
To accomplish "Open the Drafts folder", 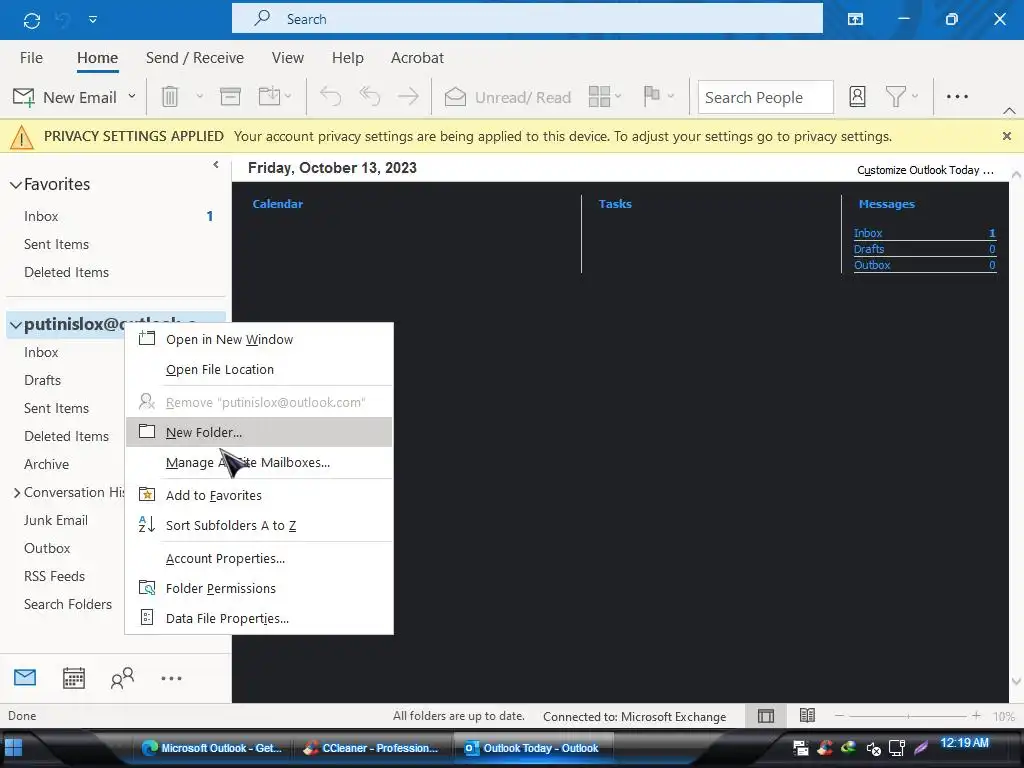I will pyautogui.click(x=42, y=380).
